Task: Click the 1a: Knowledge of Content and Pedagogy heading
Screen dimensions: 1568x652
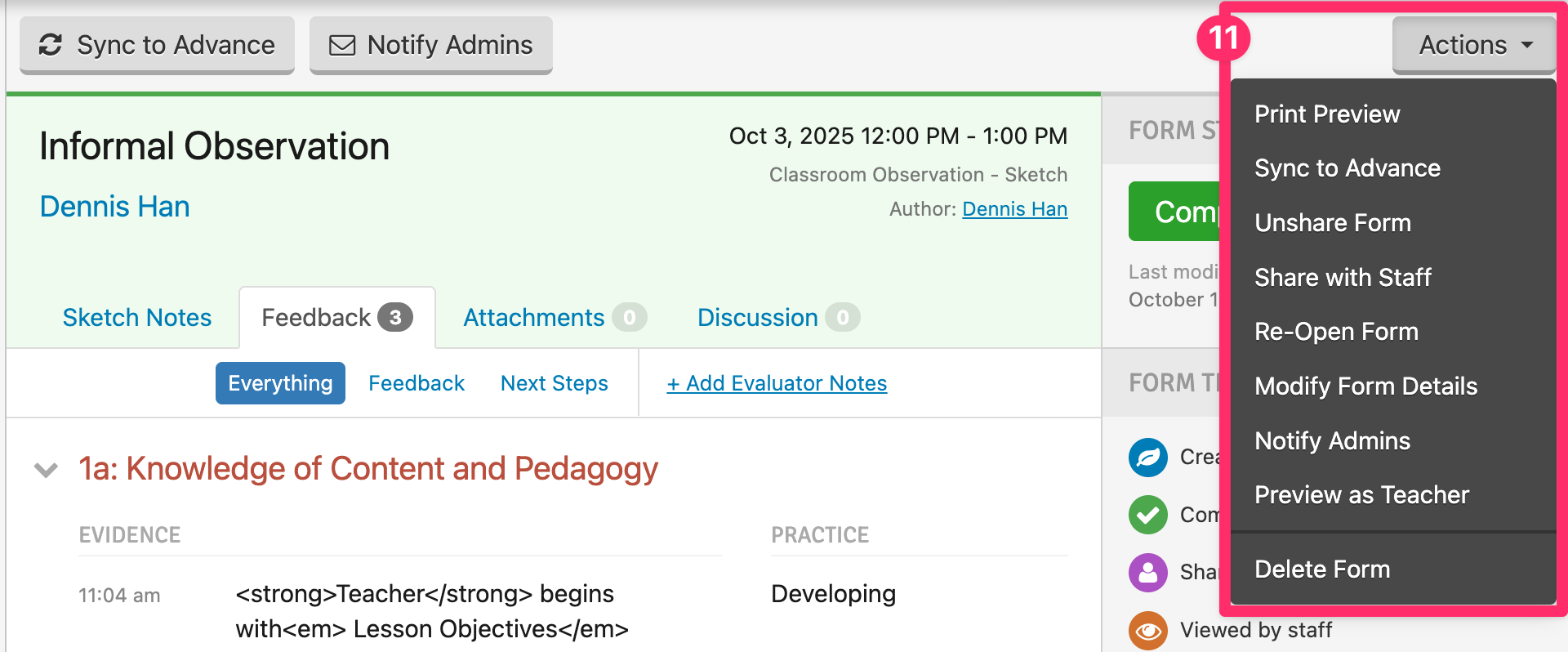Action: [x=368, y=469]
